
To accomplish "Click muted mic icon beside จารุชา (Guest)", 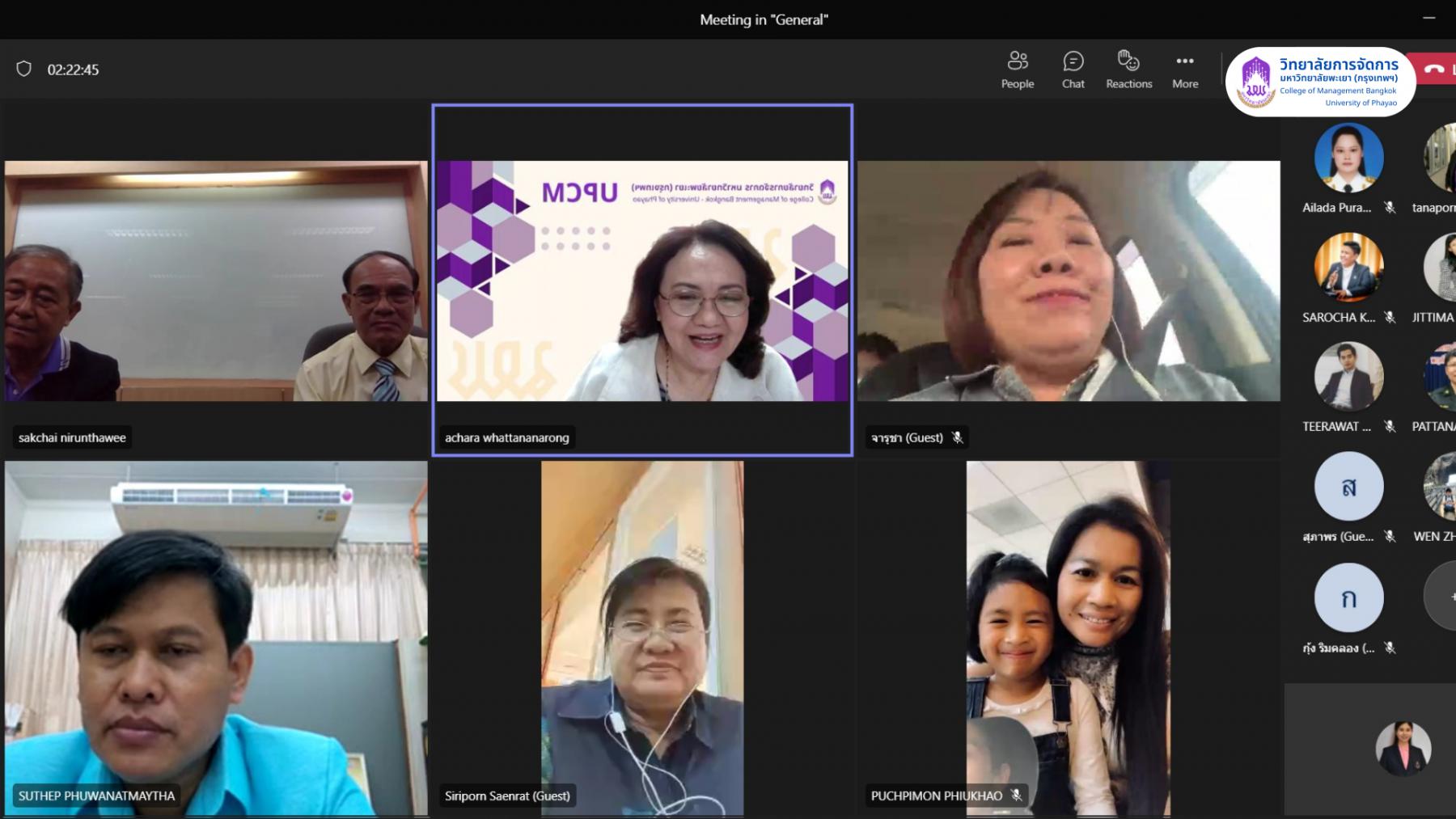I will (x=958, y=437).
